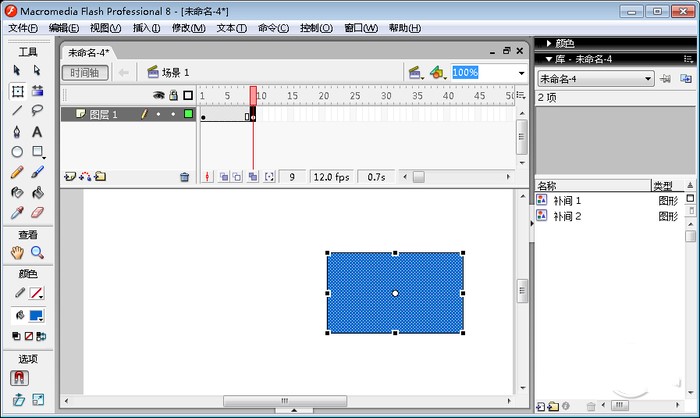Open the 修改(M) menu
Viewport: 700px width, 418px height.
click(x=188, y=28)
